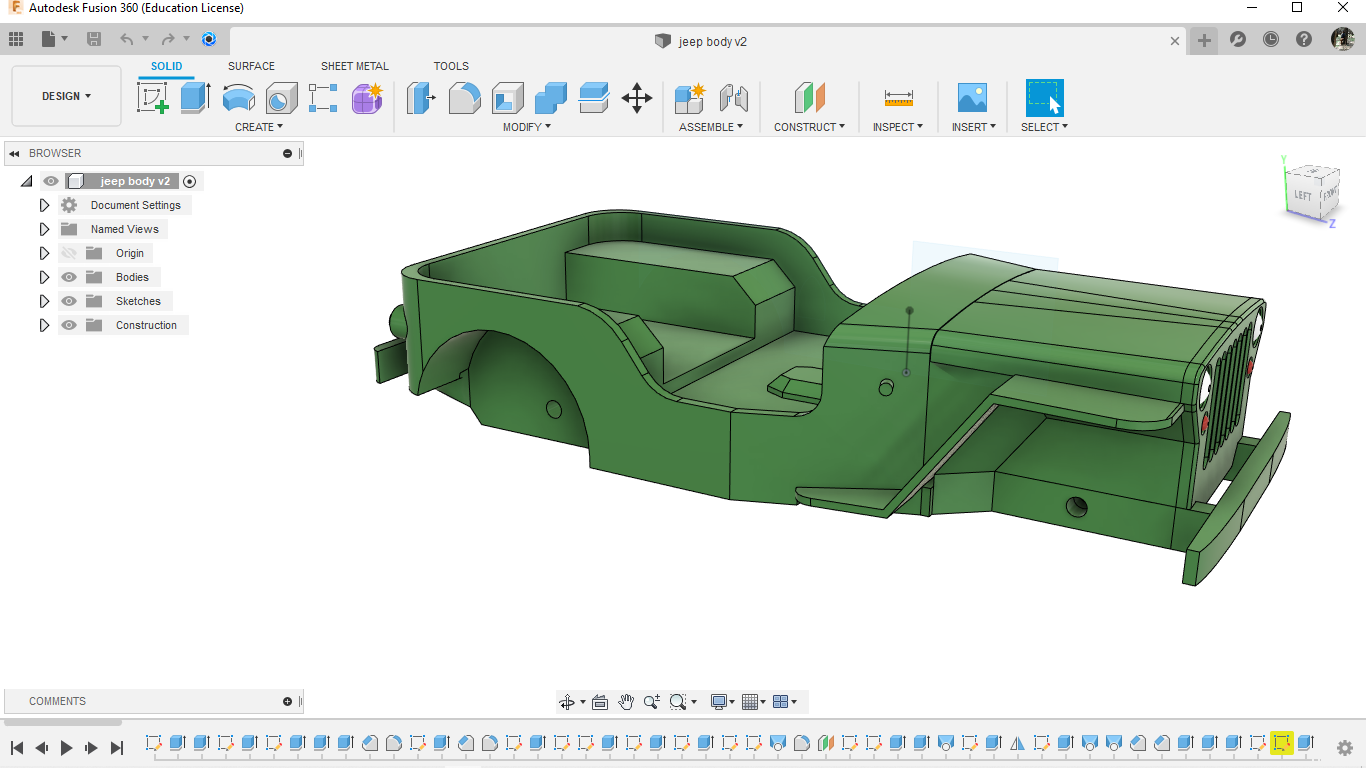Switch to the TOOLS tab
Image resolution: width=1366 pixels, height=768 pixels.
pos(451,66)
